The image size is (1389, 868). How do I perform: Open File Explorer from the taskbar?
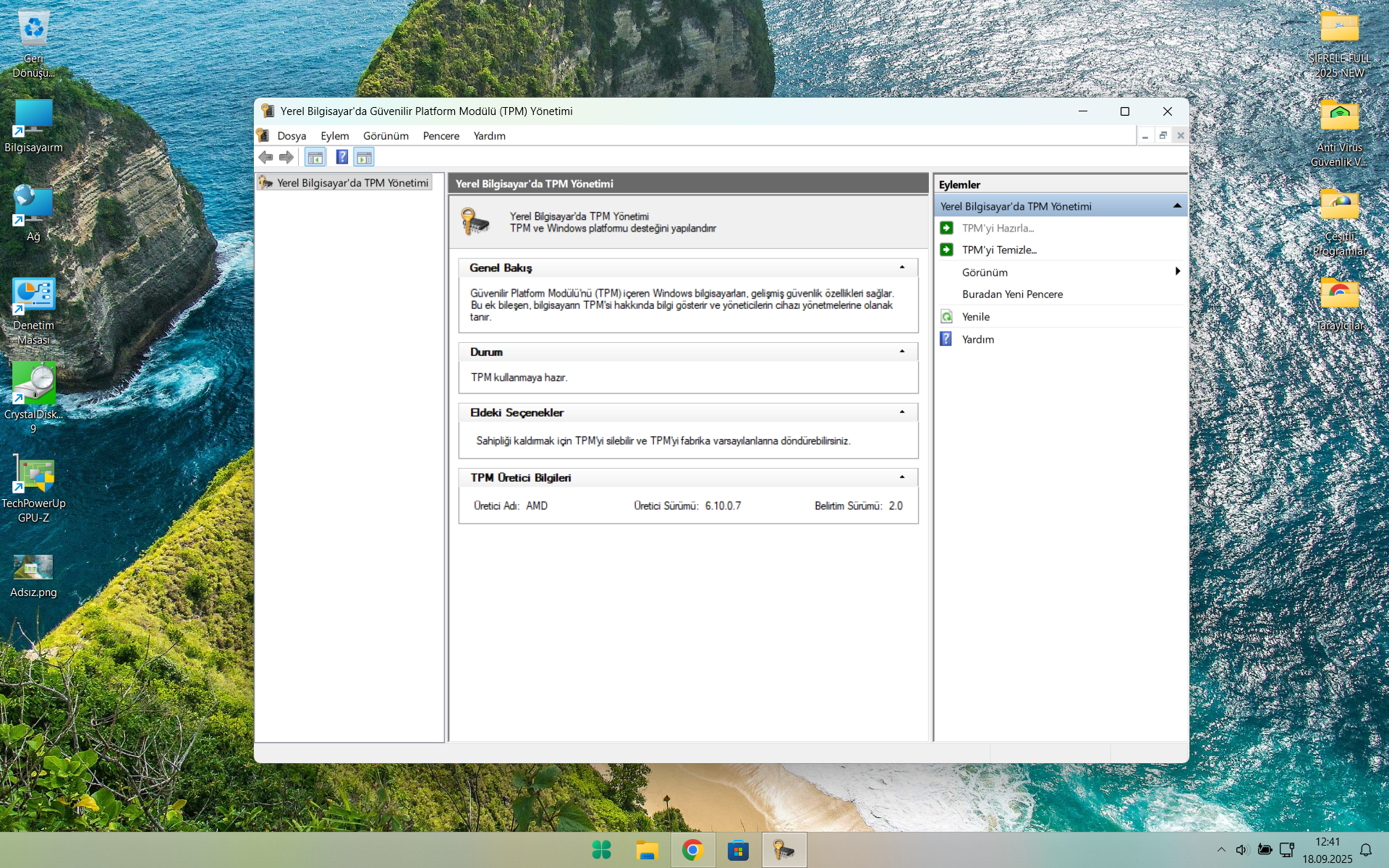coord(647,850)
